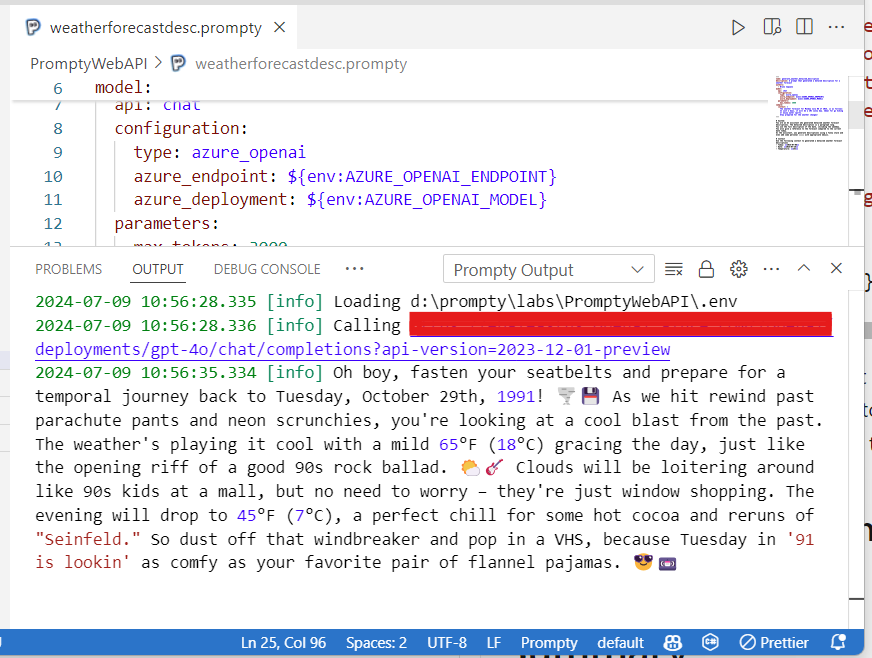This screenshot has height=658, width=872.
Task: Change end of line sequence LF
Action: pyautogui.click(x=494, y=643)
